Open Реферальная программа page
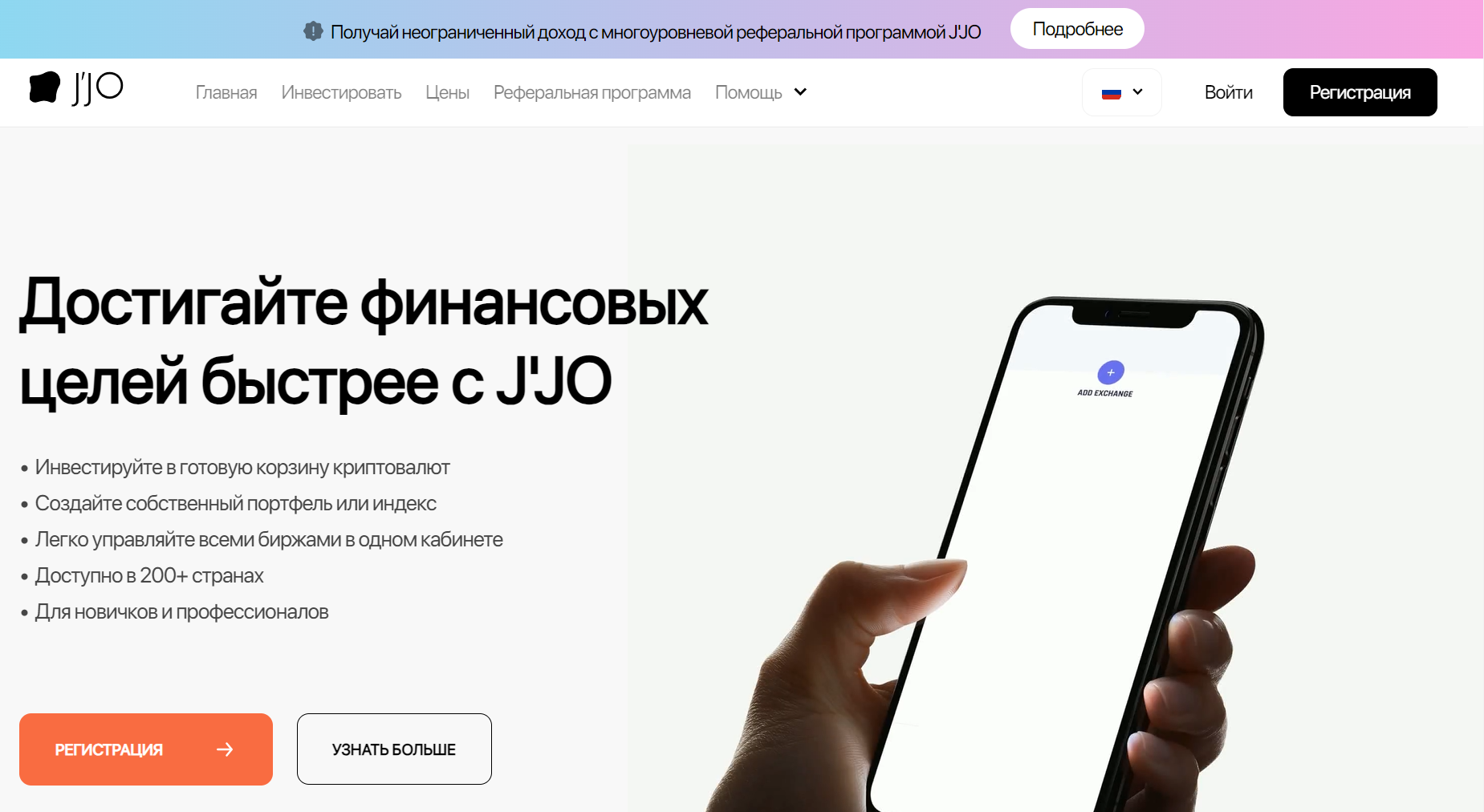This screenshot has height=812, width=1484. click(x=592, y=92)
